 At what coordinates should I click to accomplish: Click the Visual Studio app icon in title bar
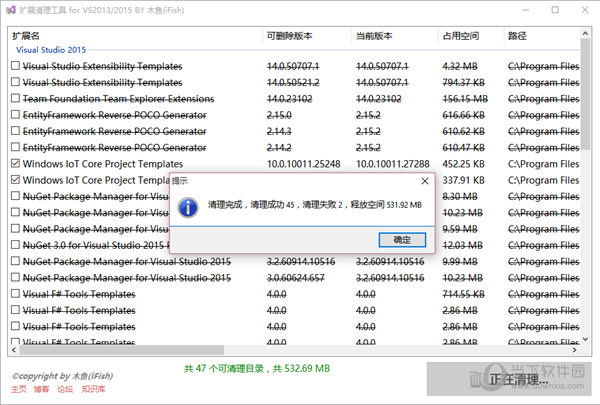point(11,10)
